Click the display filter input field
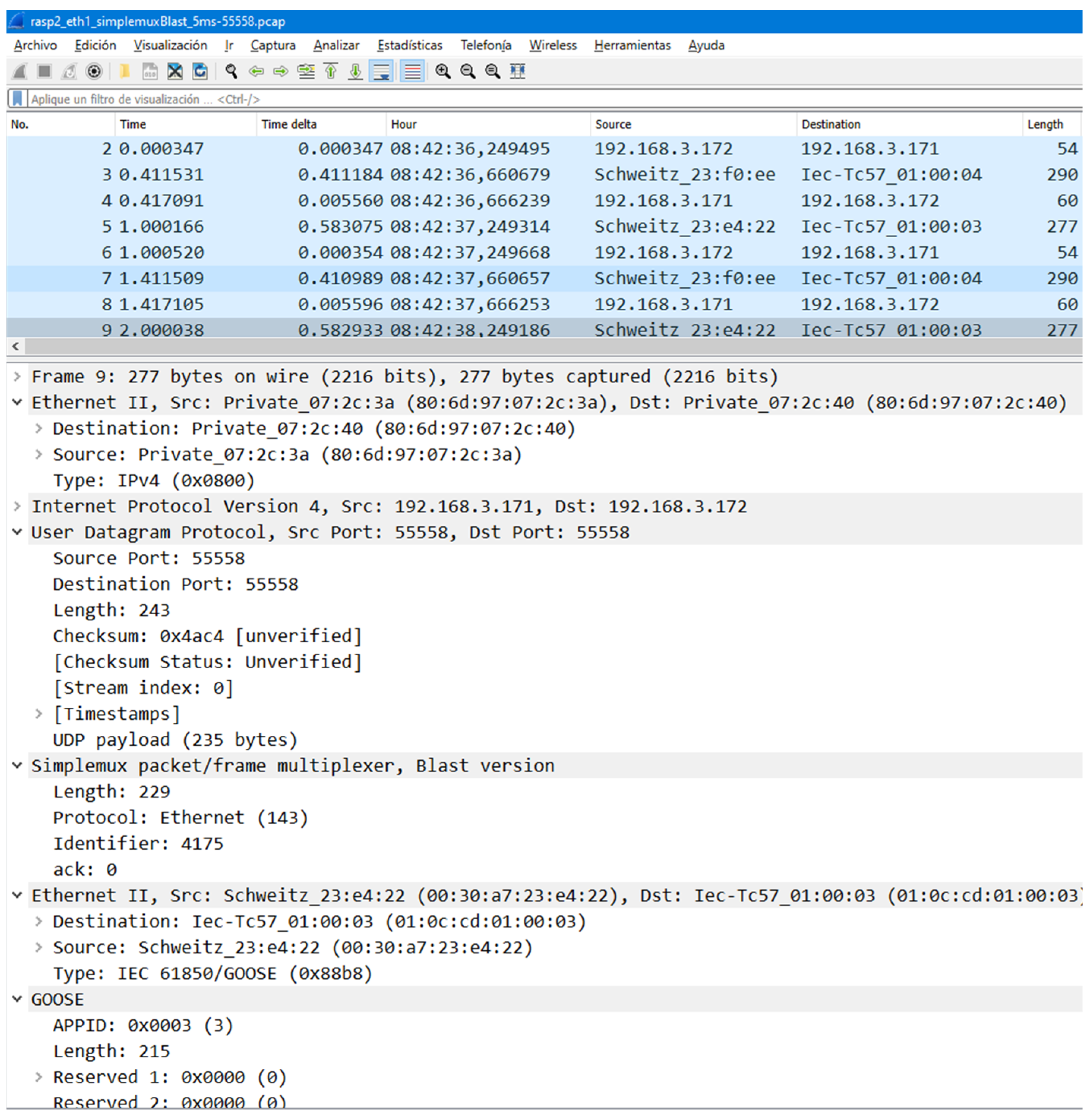Screen dimensions: 1091x1120 (516, 99)
